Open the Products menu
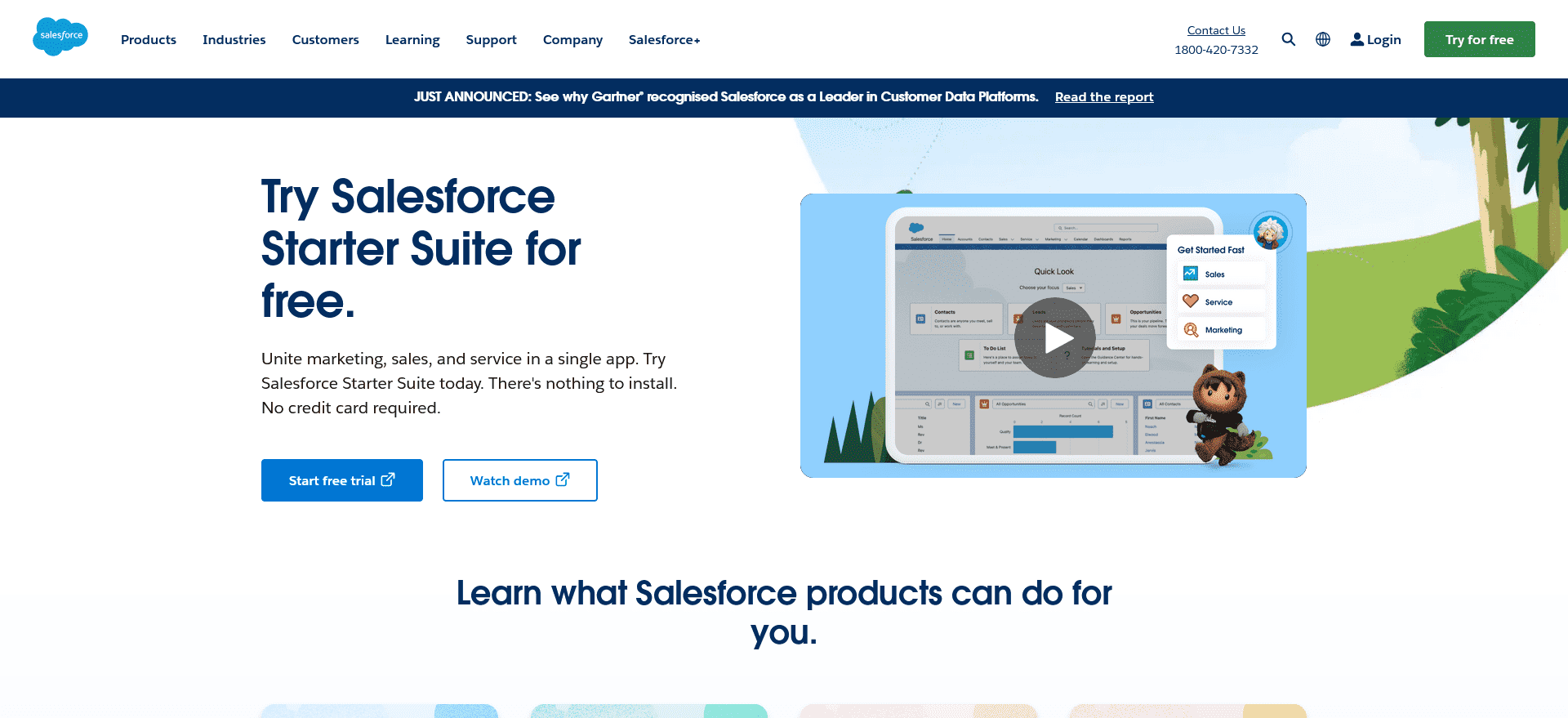Image resolution: width=1568 pixels, height=718 pixels. point(149,39)
